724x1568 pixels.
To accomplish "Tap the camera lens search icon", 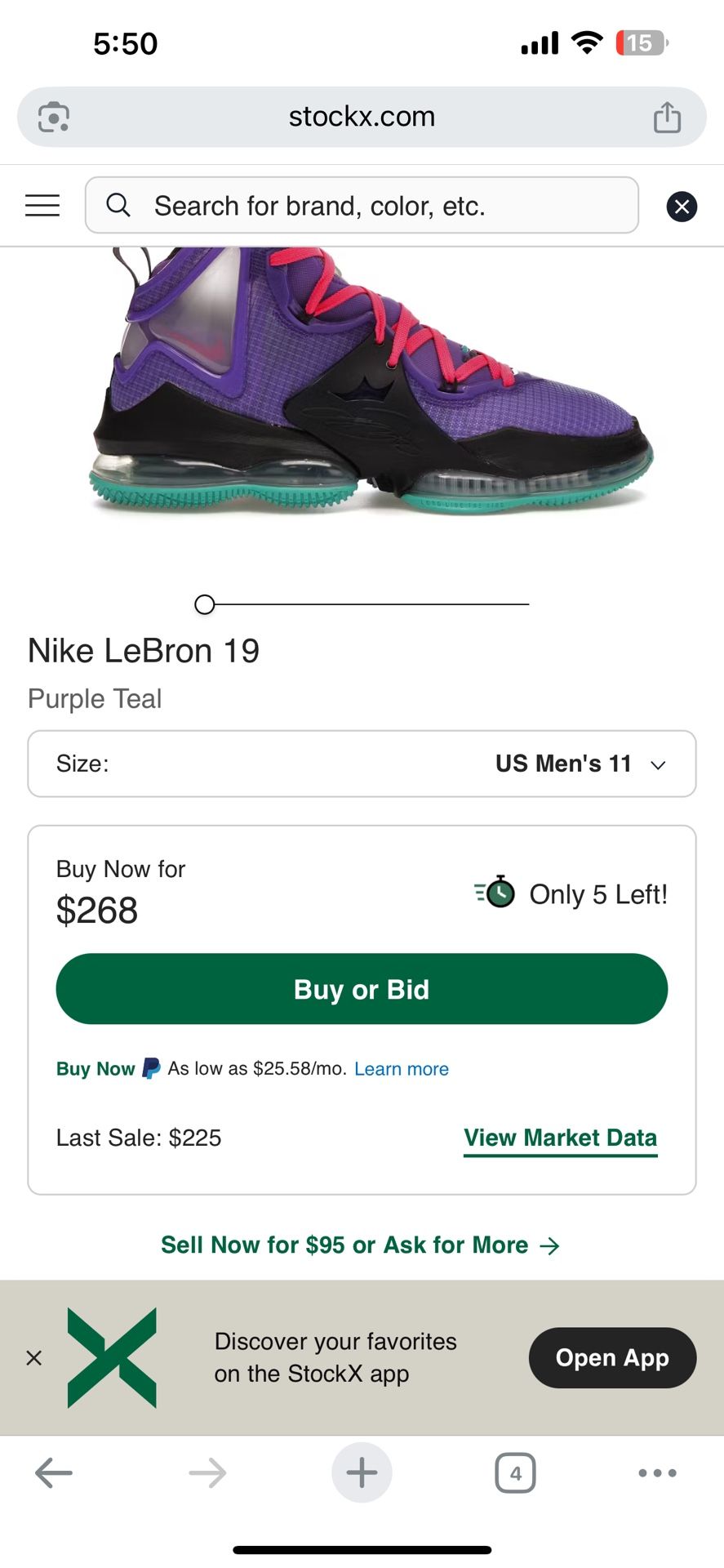I will pyautogui.click(x=54, y=117).
